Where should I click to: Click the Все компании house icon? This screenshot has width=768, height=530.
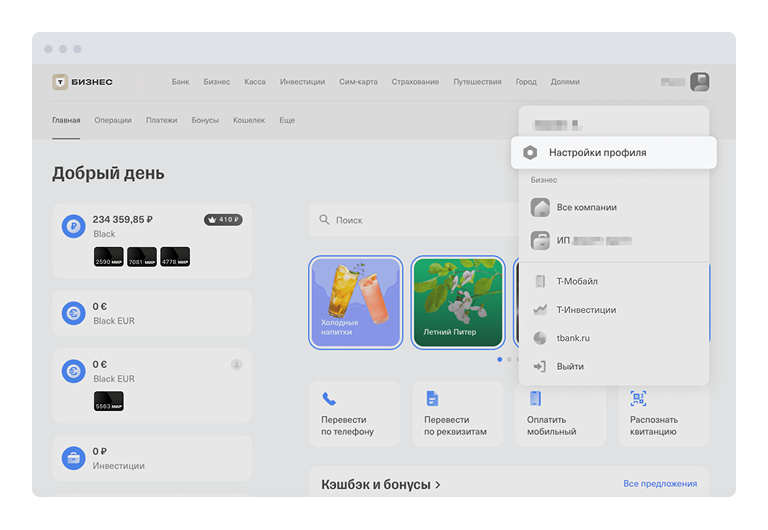(540, 208)
